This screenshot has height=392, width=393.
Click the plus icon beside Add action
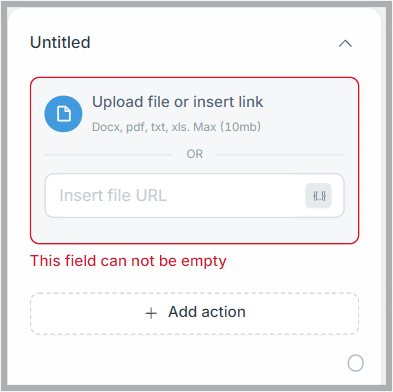point(151,313)
